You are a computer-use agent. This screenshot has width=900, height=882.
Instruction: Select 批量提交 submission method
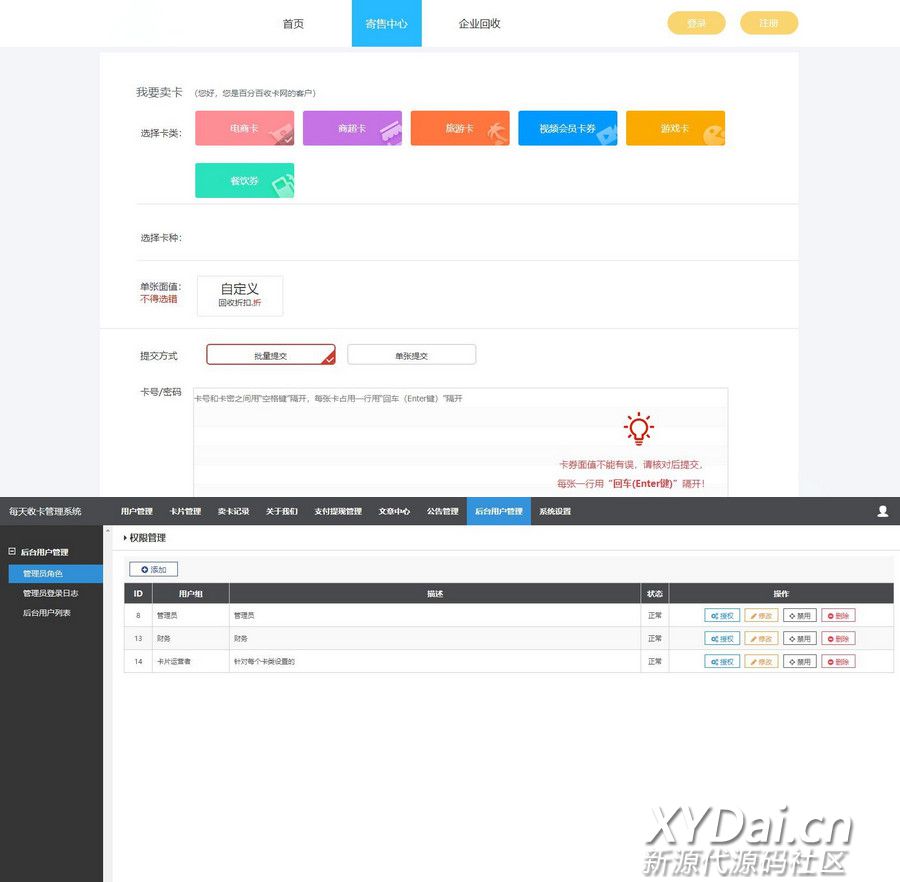click(x=270, y=355)
